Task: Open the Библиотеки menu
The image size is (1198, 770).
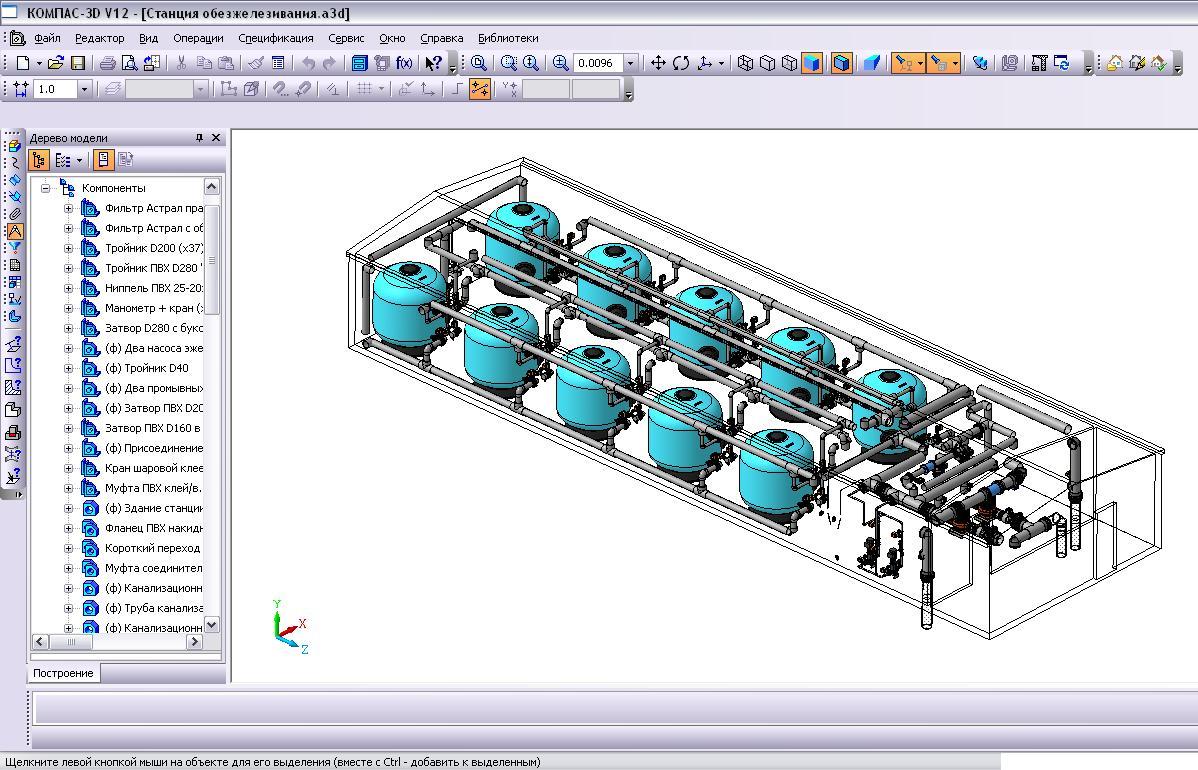Action: (x=507, y=38)
